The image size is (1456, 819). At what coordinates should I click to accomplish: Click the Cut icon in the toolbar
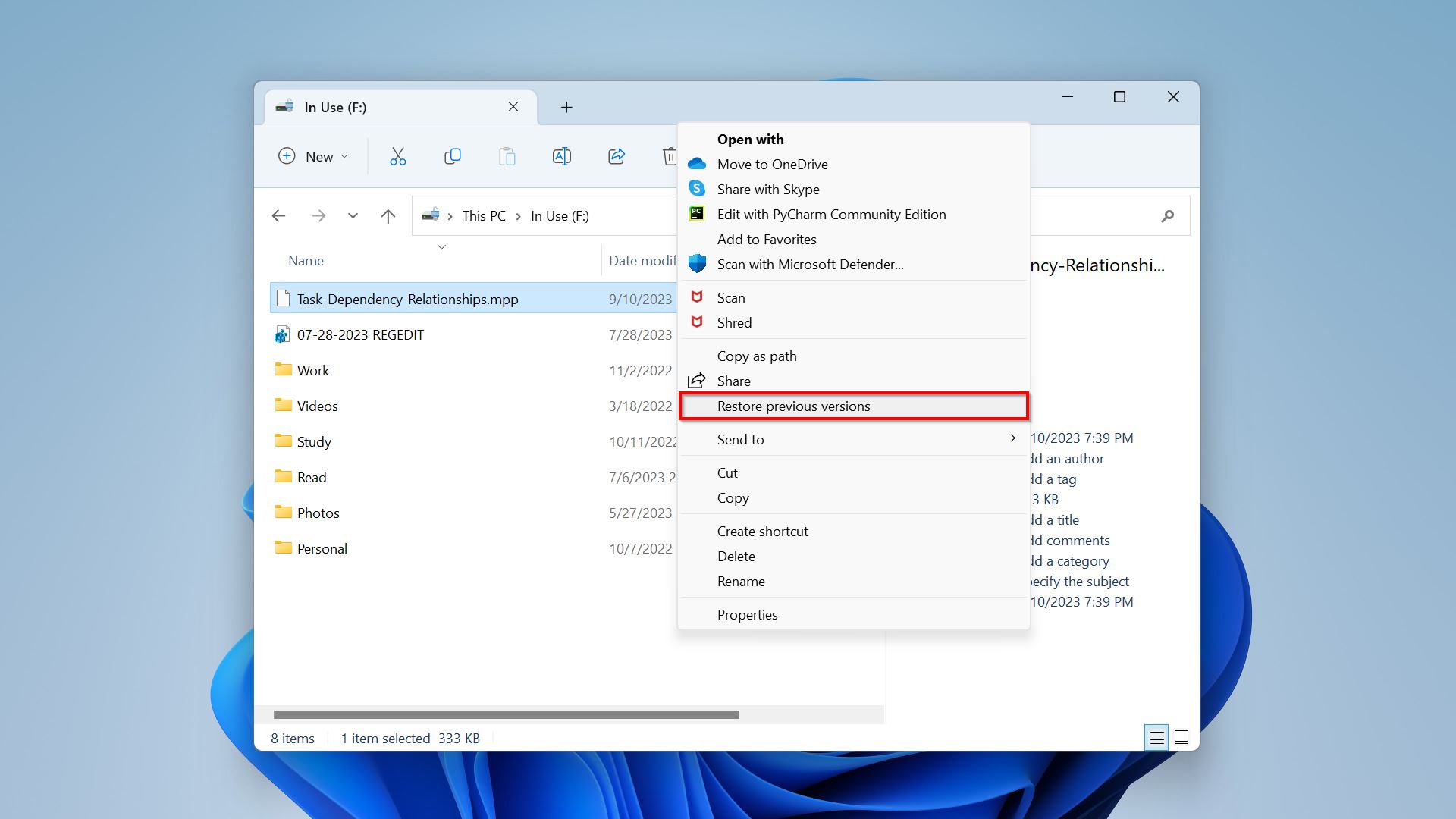point(398,156)
